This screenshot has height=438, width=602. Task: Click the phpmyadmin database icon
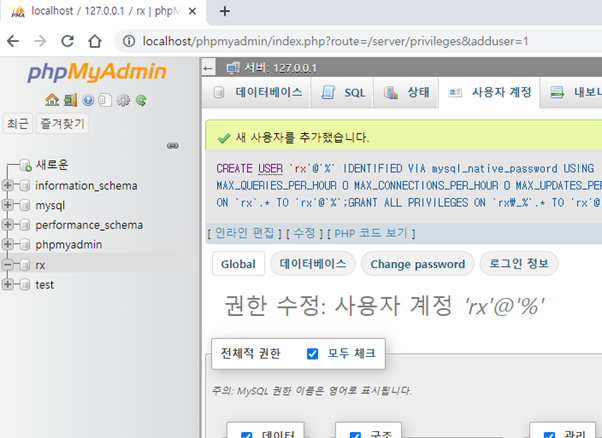coord(25,245)
